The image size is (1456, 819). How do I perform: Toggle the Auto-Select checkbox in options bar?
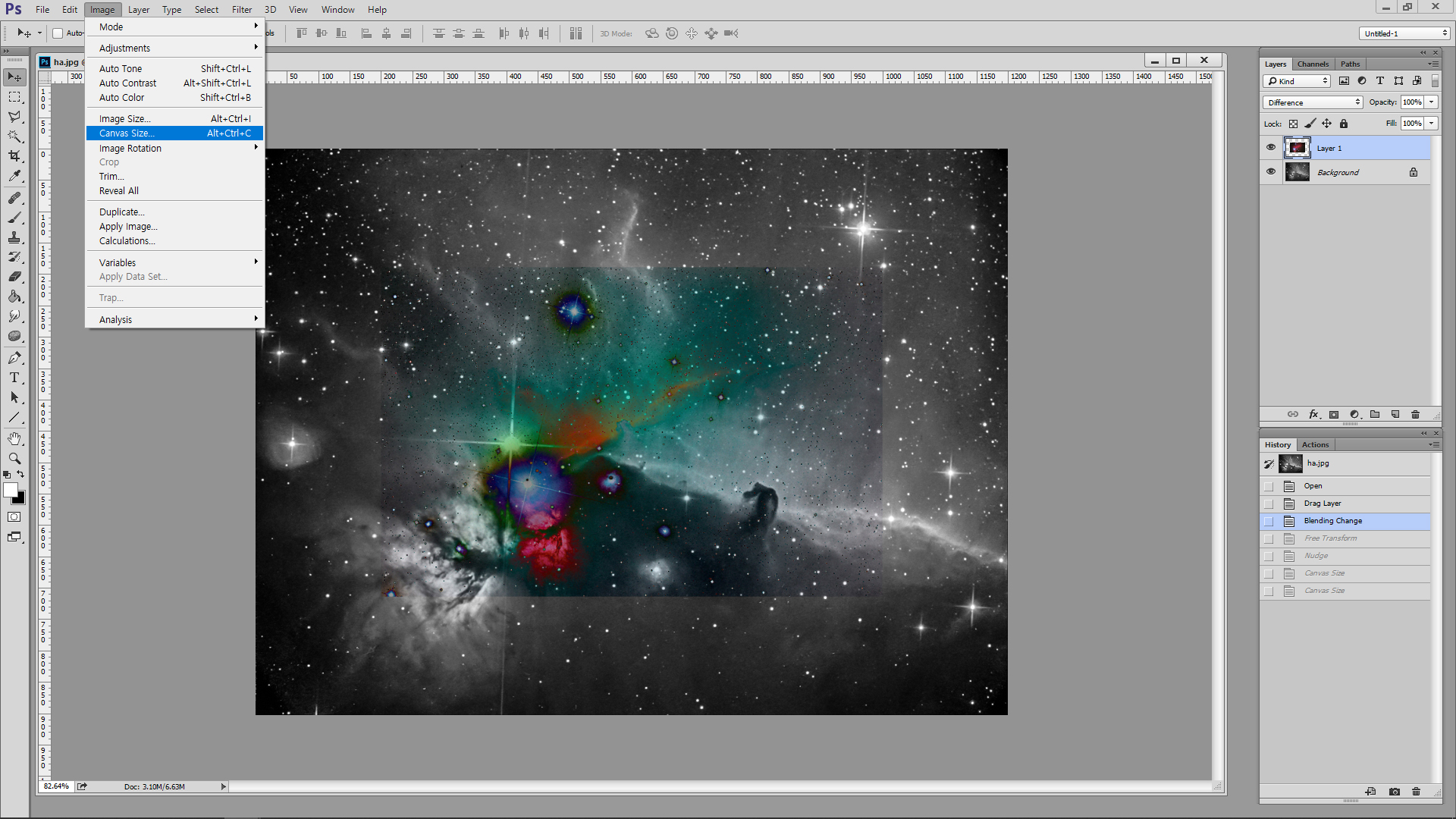(x=58, y=33)
